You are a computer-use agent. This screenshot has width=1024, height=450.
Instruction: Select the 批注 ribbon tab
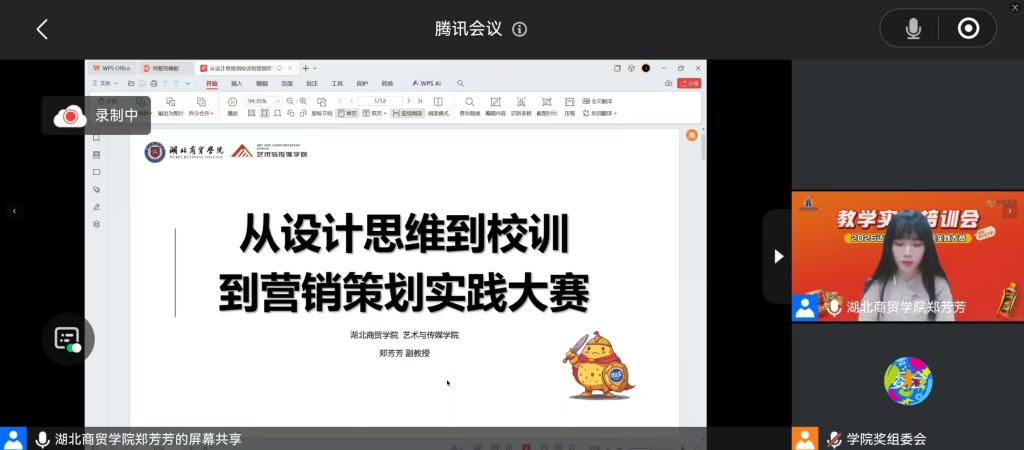(312, 84)
